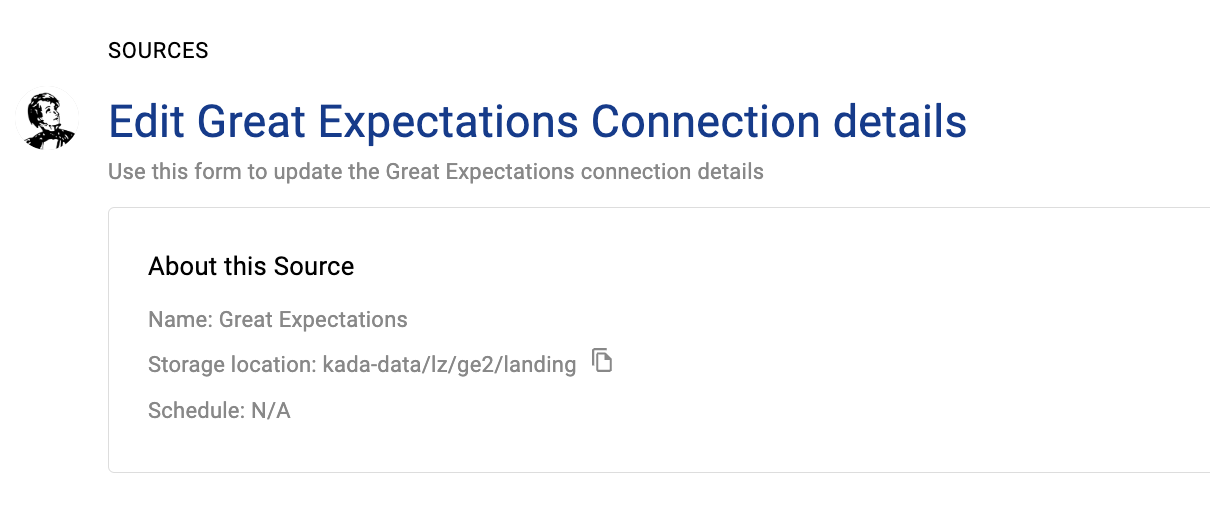Click the word Edit in page title

tap(146, 122)
